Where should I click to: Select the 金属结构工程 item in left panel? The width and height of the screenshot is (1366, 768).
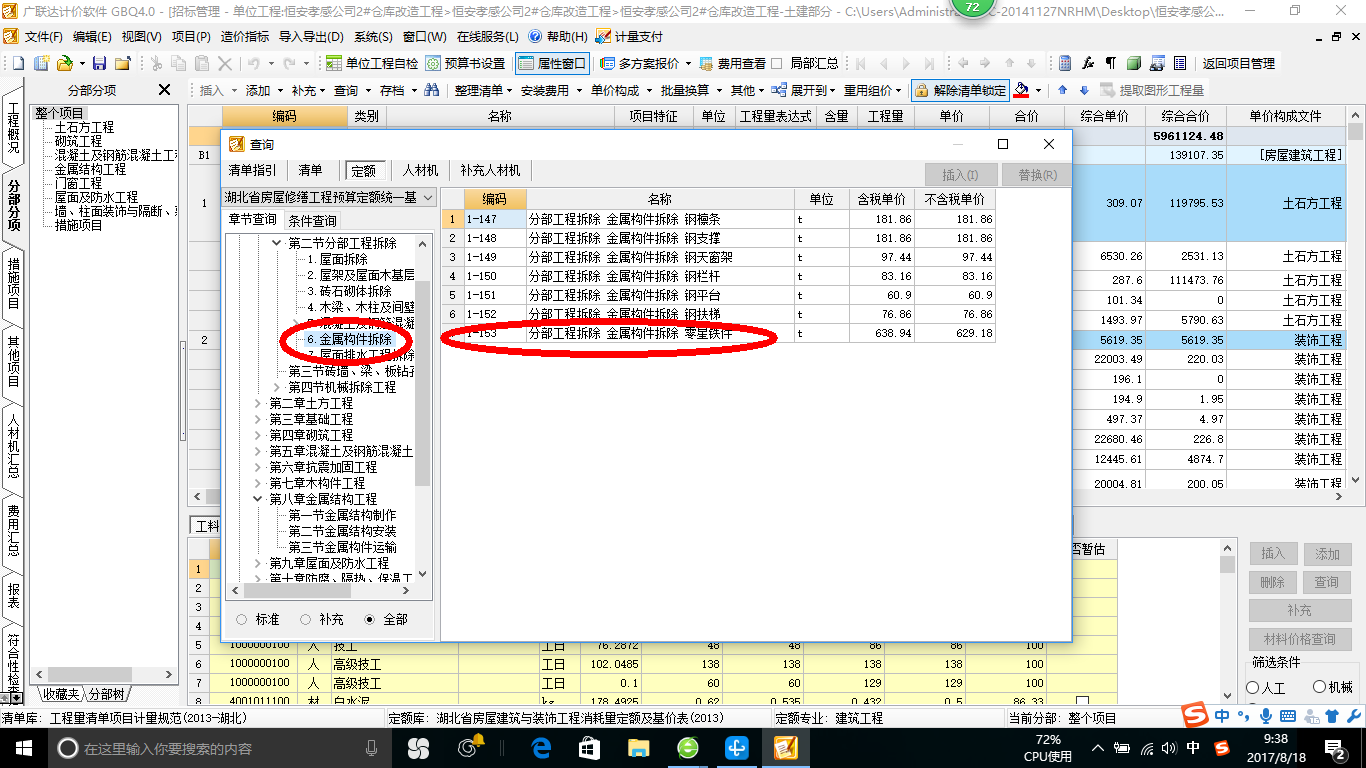coord(90,170)
